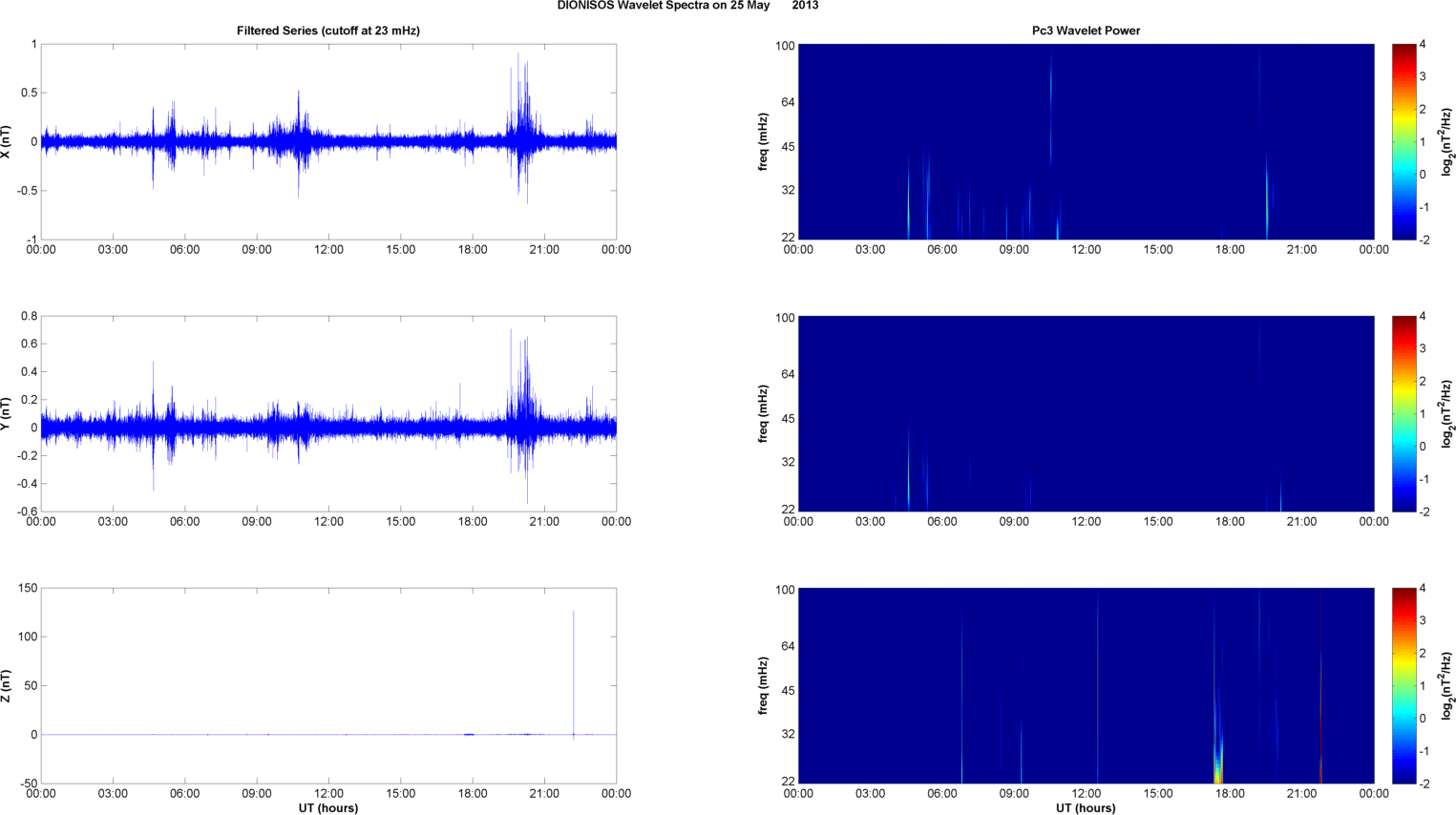Click the '4' tick on the top colorbar
This screenshot has width=1456, height=815.
pos(1423,44)
